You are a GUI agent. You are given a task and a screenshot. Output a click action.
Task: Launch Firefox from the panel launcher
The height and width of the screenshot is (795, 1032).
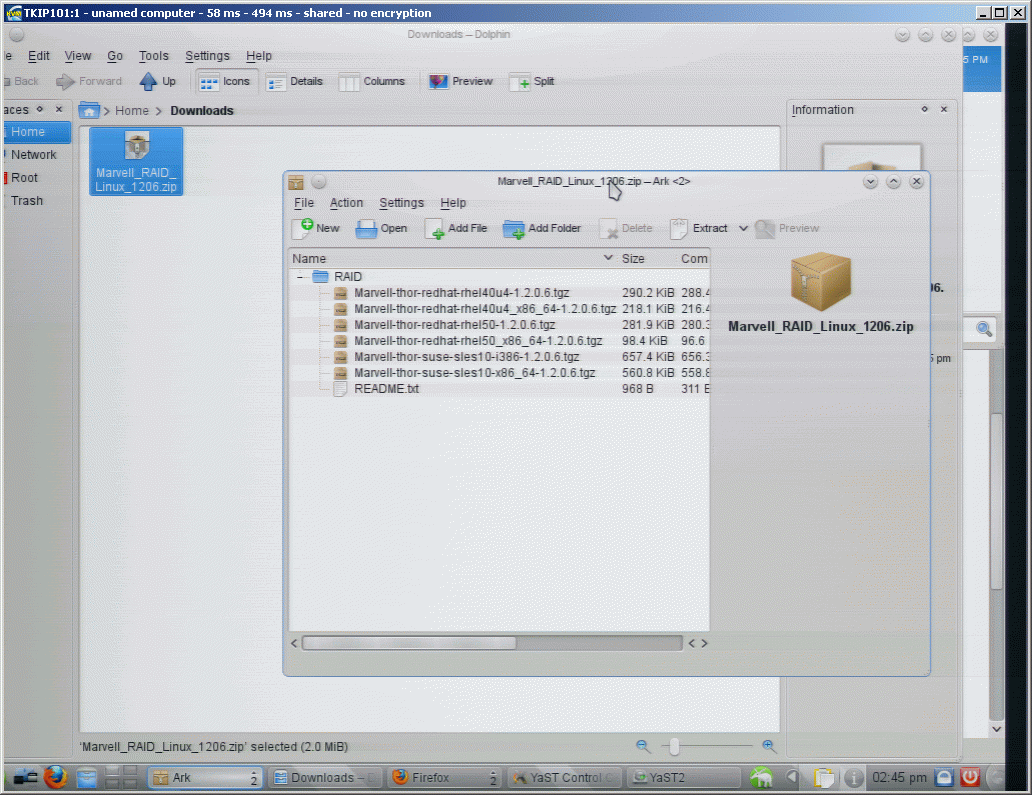[55, 777]
